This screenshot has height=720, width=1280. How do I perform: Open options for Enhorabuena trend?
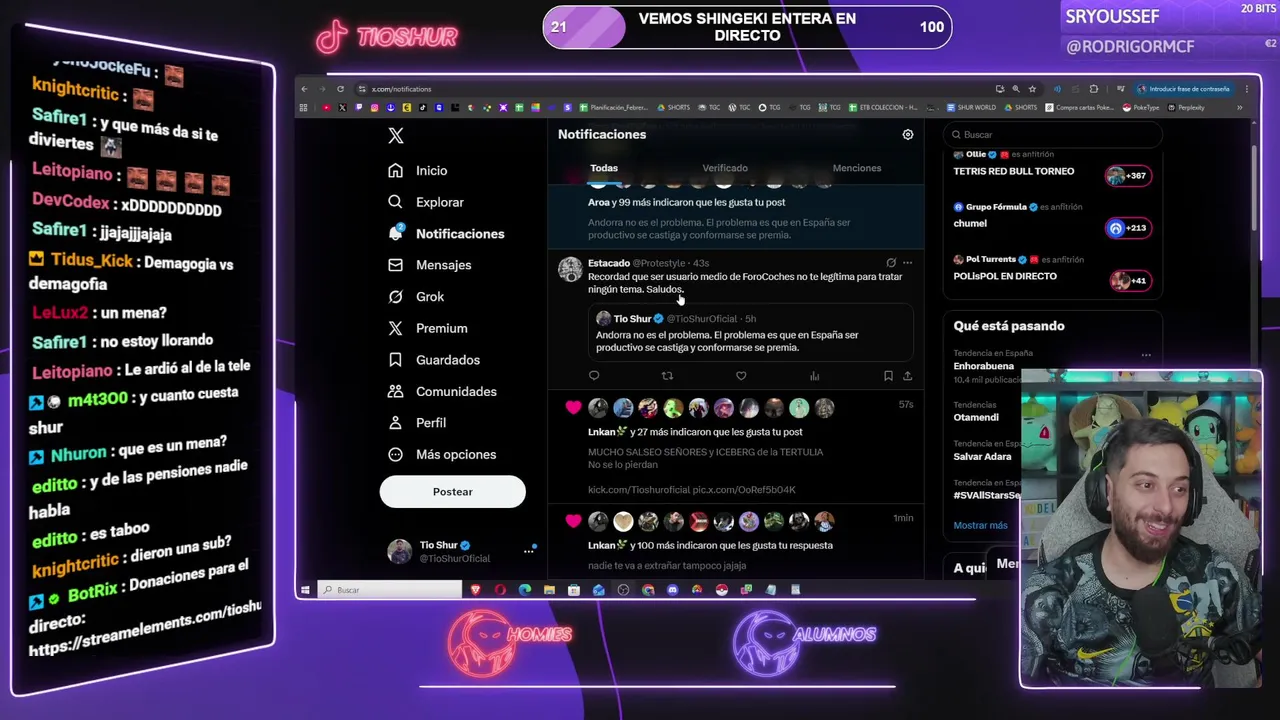[x=1146, y=355]
